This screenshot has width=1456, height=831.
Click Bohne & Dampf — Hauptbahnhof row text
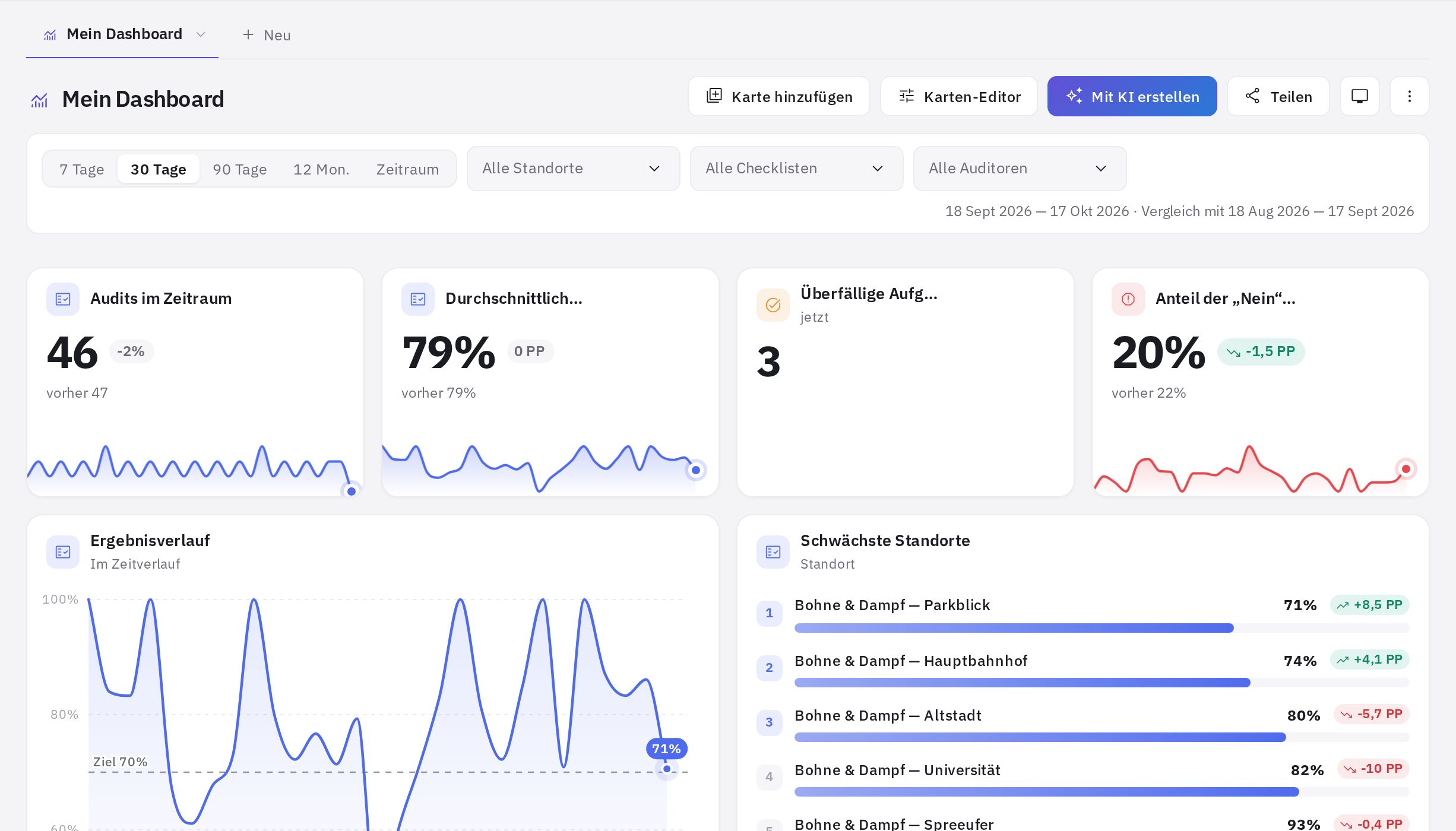911,661
